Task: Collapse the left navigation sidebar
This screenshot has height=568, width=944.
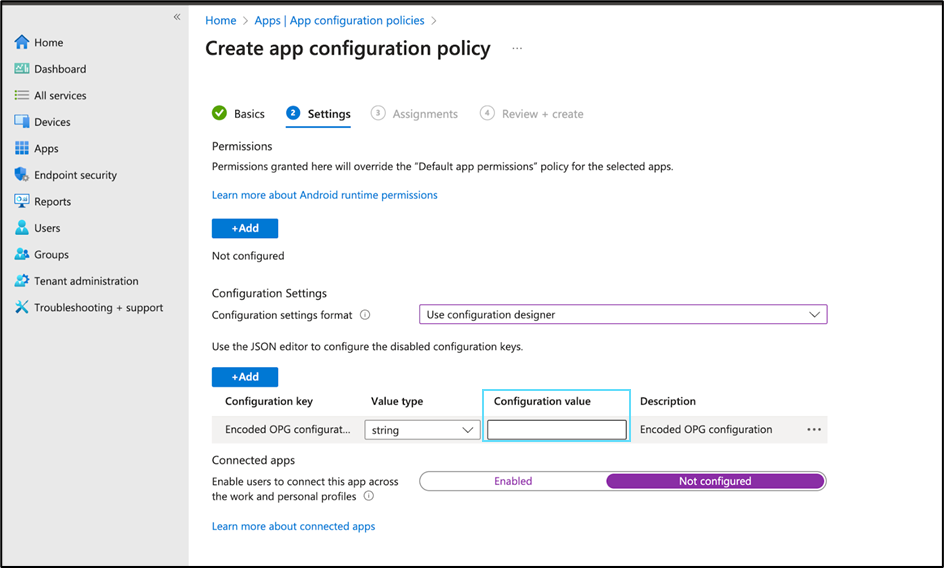Action: (x=177, y=17)
